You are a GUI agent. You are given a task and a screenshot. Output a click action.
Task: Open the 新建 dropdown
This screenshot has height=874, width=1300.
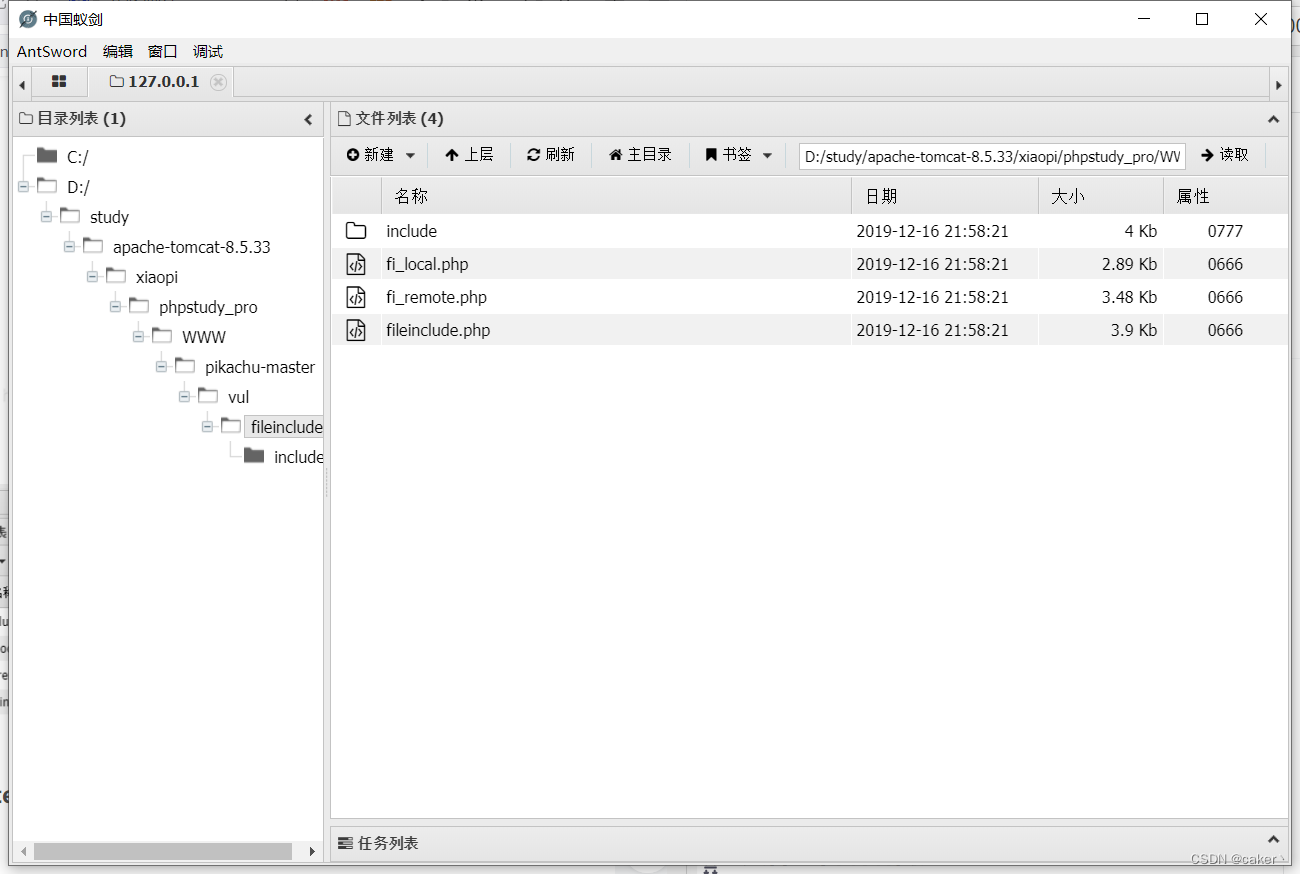pyautogui.click(x=380, y=155)
